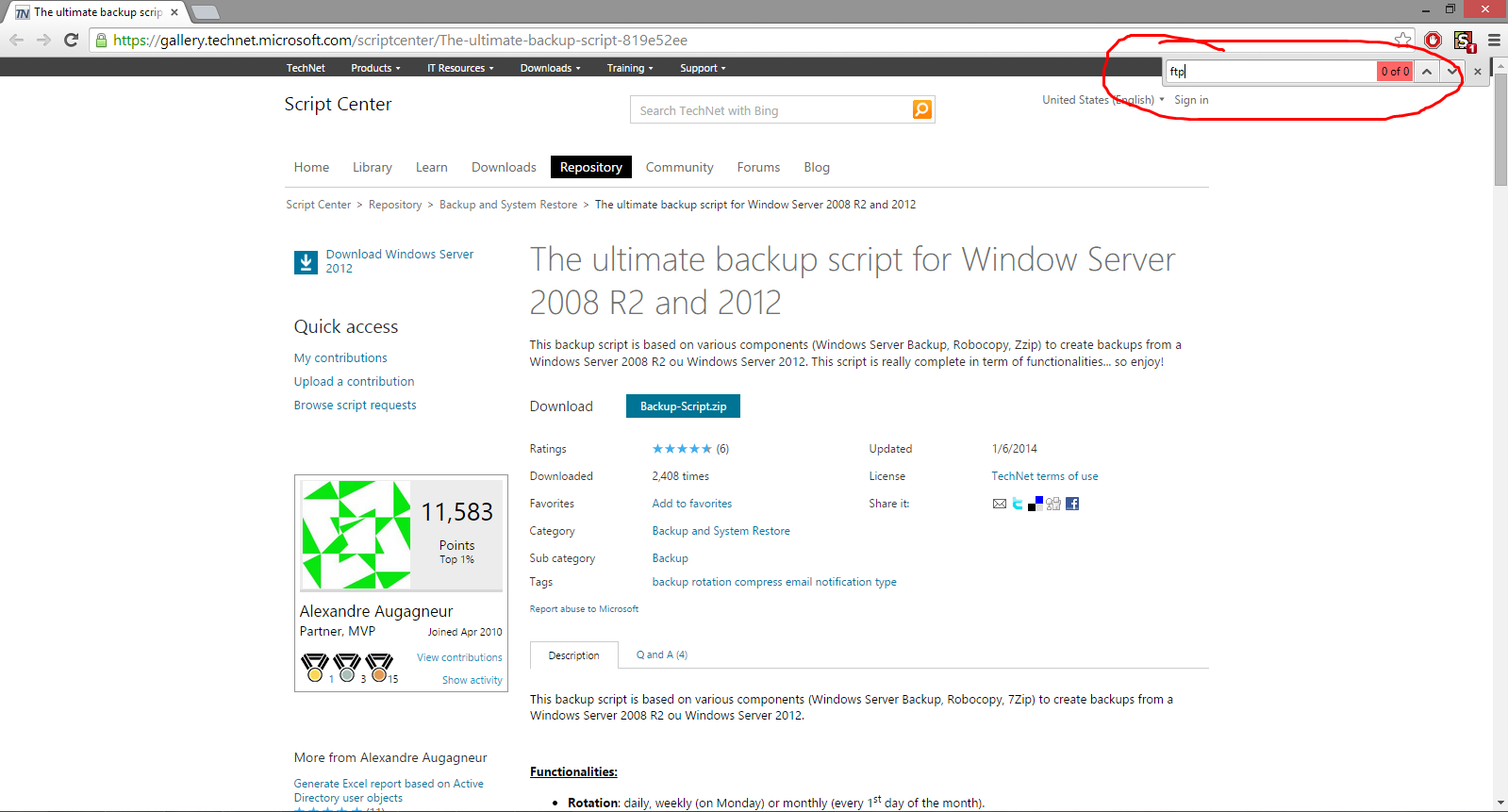Open Upload a contribution link
Image resolution: width=1508 pixels, height=812 pixels.
tap(354, 381)
